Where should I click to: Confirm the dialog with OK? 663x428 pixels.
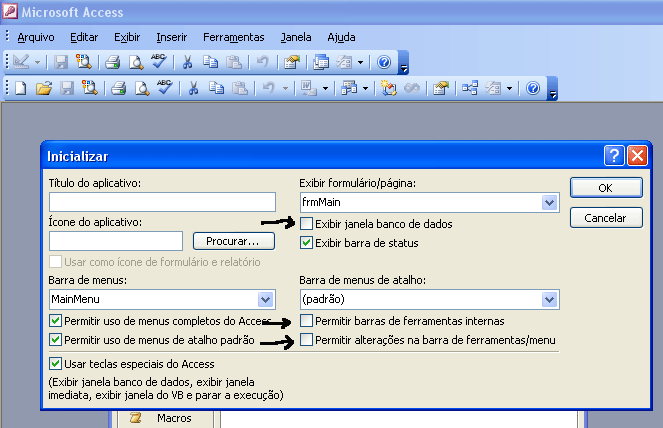pyautogui.click(x=606, y=188)
